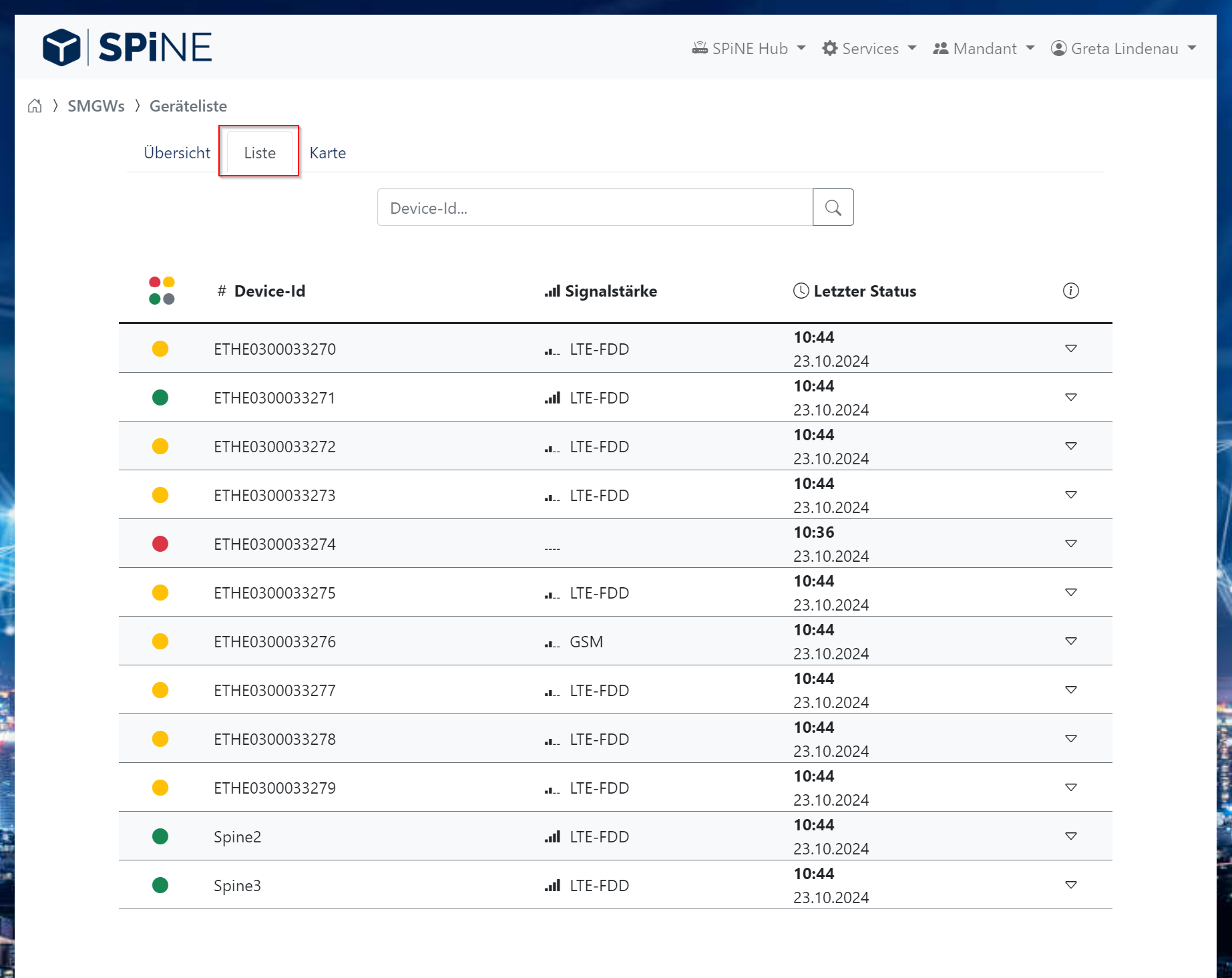Open the Greta Lindenau user menu
Screen dimensions: 1232x978
(1123, 49)
